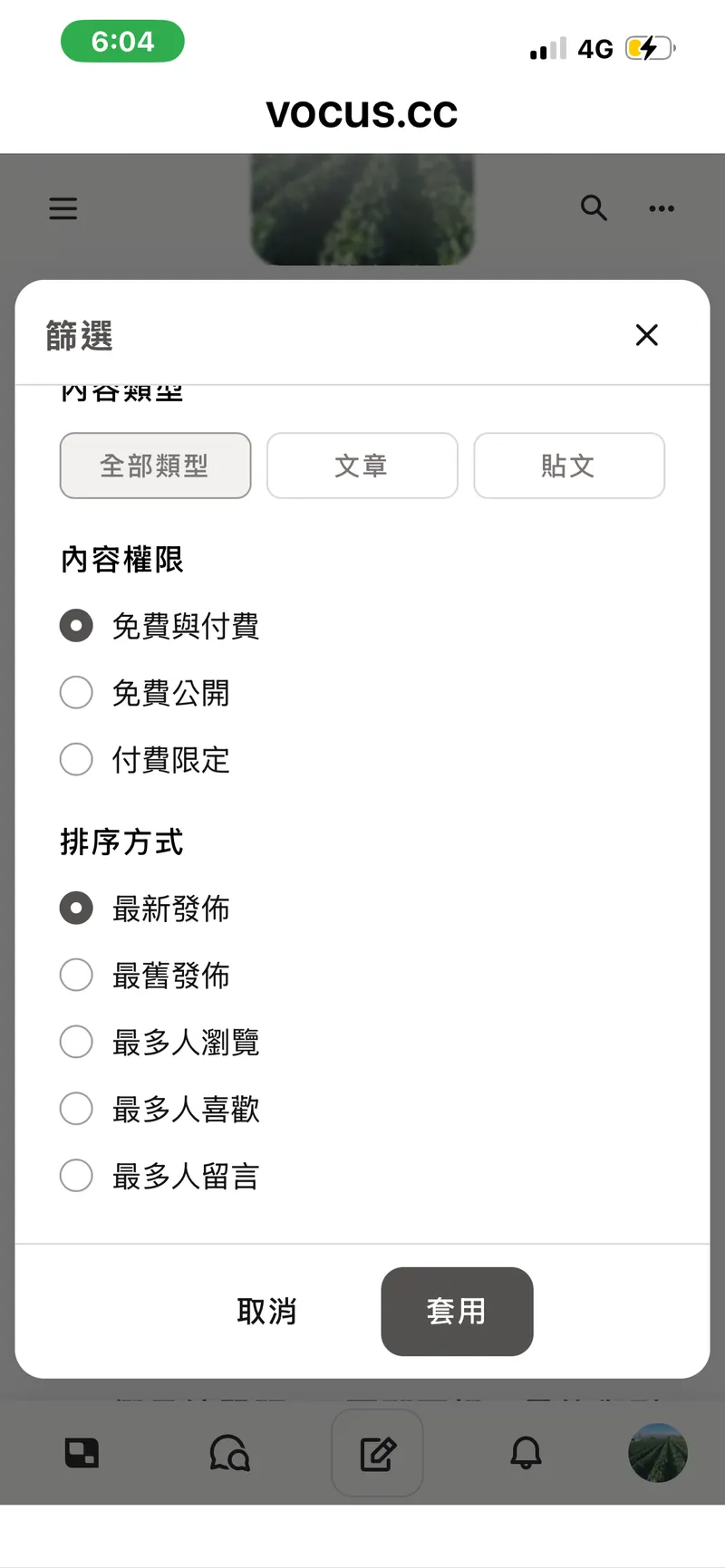Open the notifications bell
The image size is (725, 1568).
click(x=526, y=1454)
